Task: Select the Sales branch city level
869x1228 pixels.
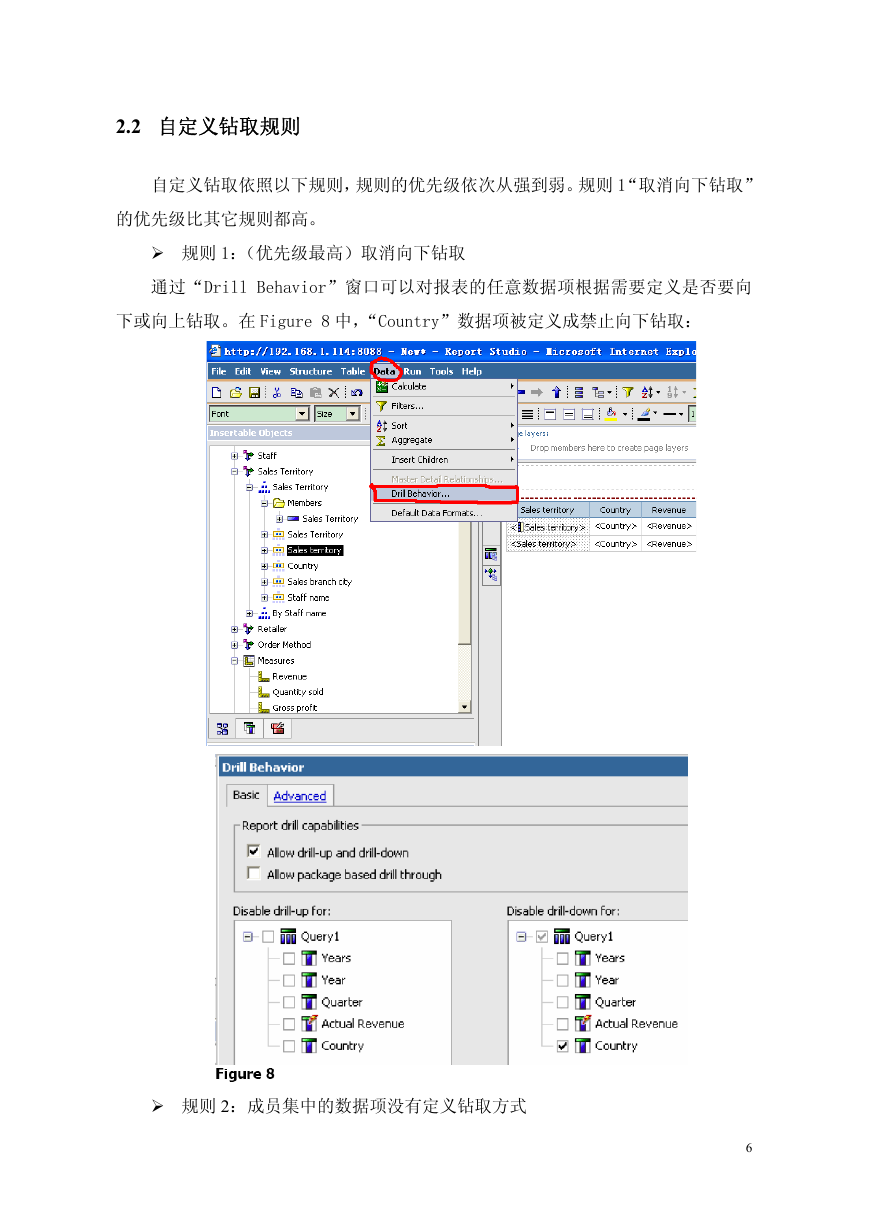Action: coord(320,582)
